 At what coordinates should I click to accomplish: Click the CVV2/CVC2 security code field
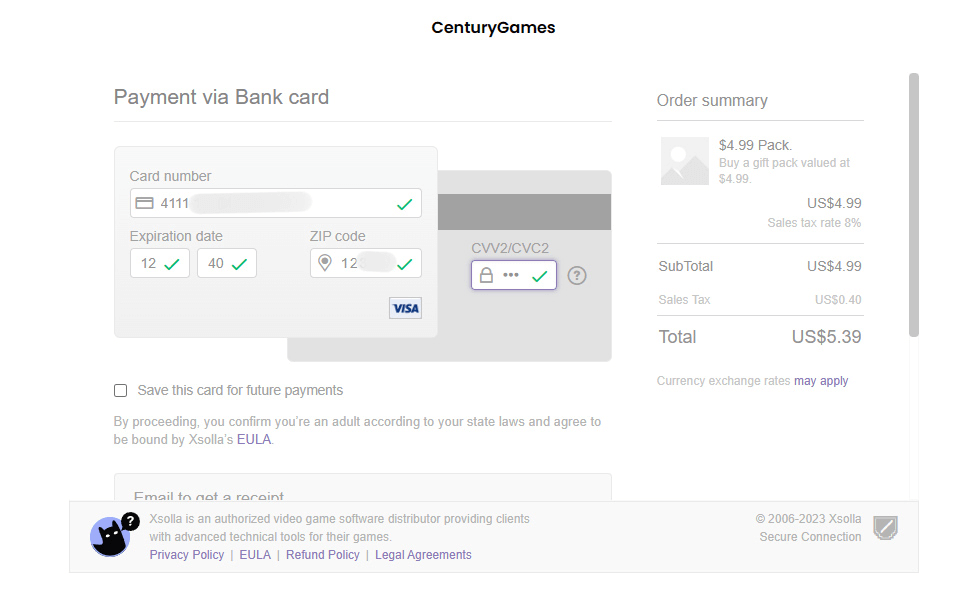tap(513, 275)
